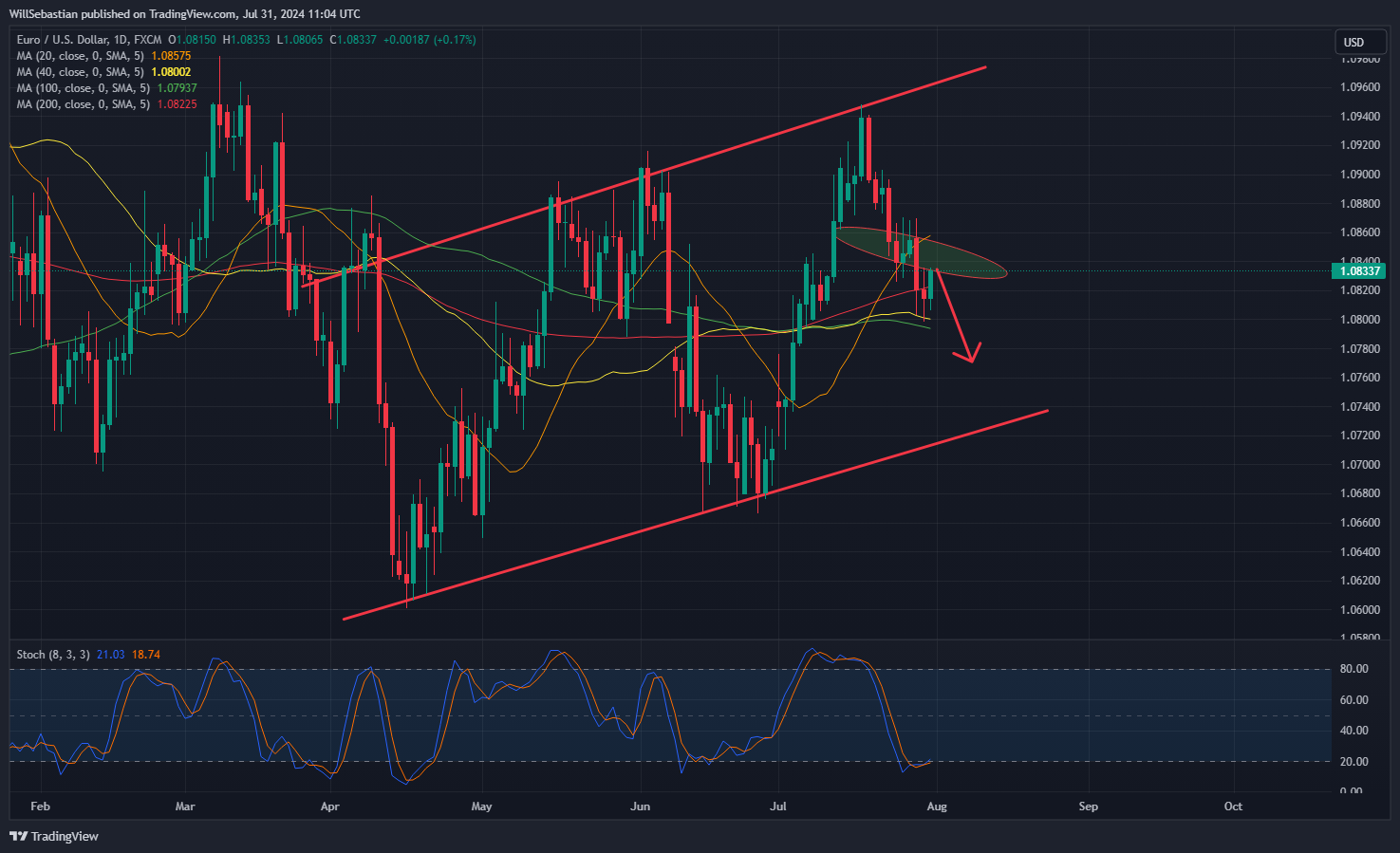Click the WillSebastian published on TradingView.com header
The height and width of the screenshot is (853, 1400).
tap(184, 13)
